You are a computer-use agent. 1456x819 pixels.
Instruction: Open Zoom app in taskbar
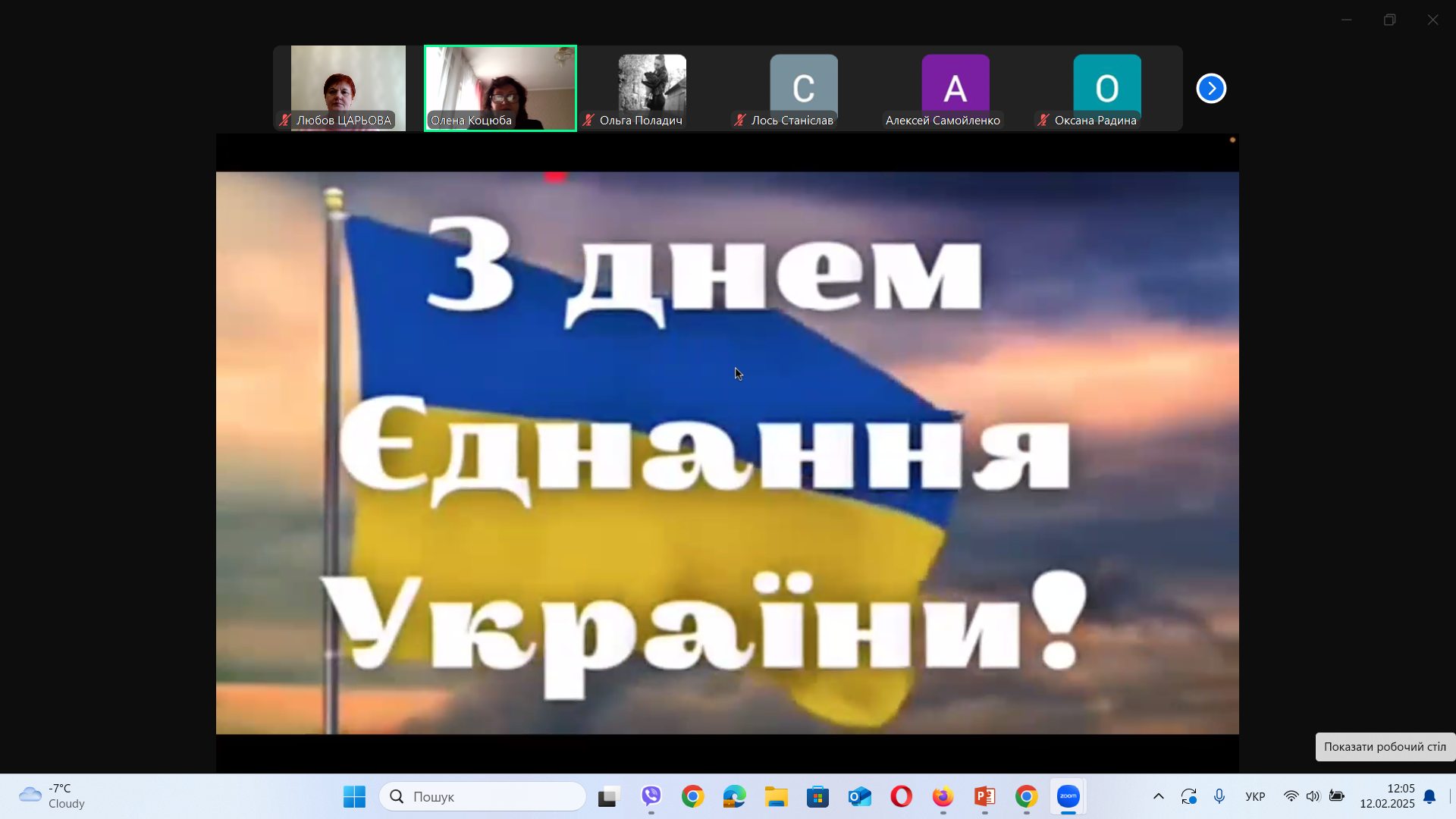tap(1068, 796)
